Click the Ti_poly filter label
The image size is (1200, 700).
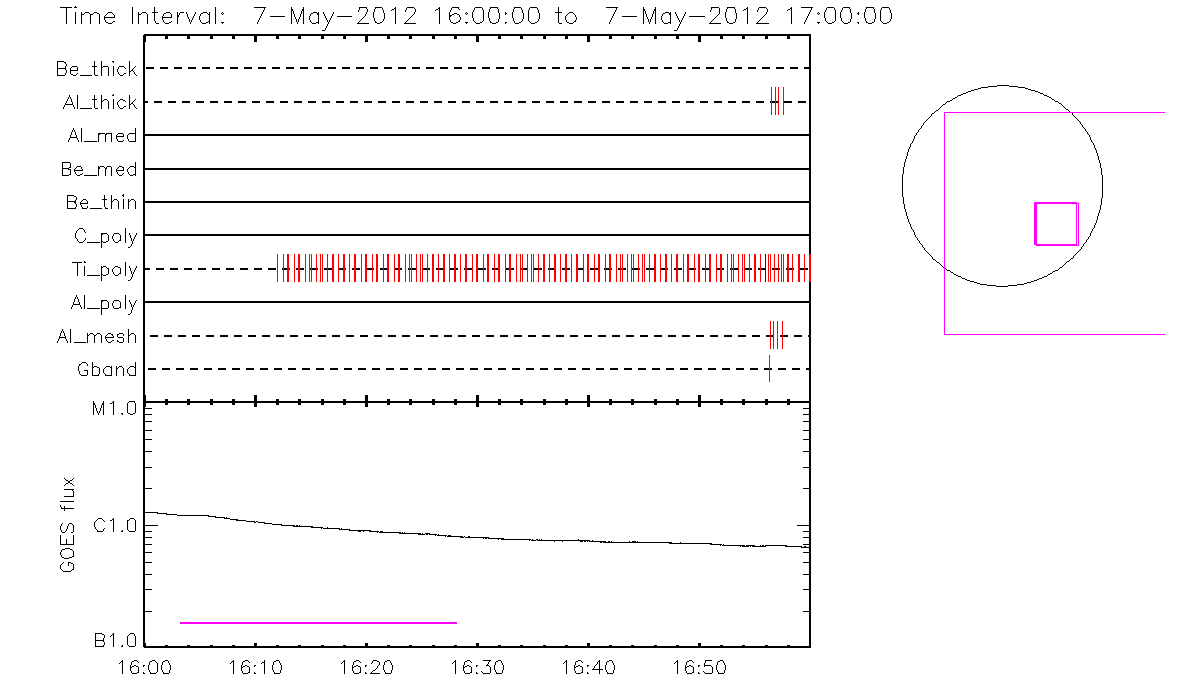coord(104,269)
